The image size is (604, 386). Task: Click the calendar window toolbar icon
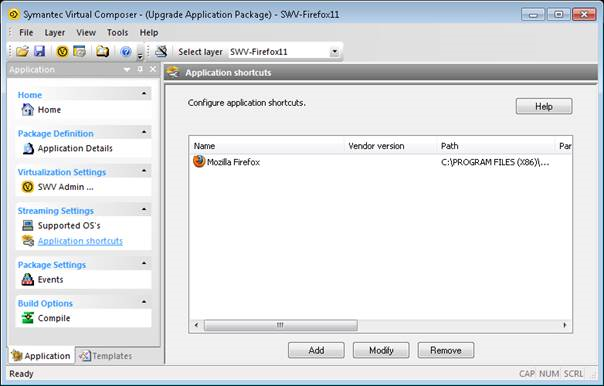tap(80, 51)
